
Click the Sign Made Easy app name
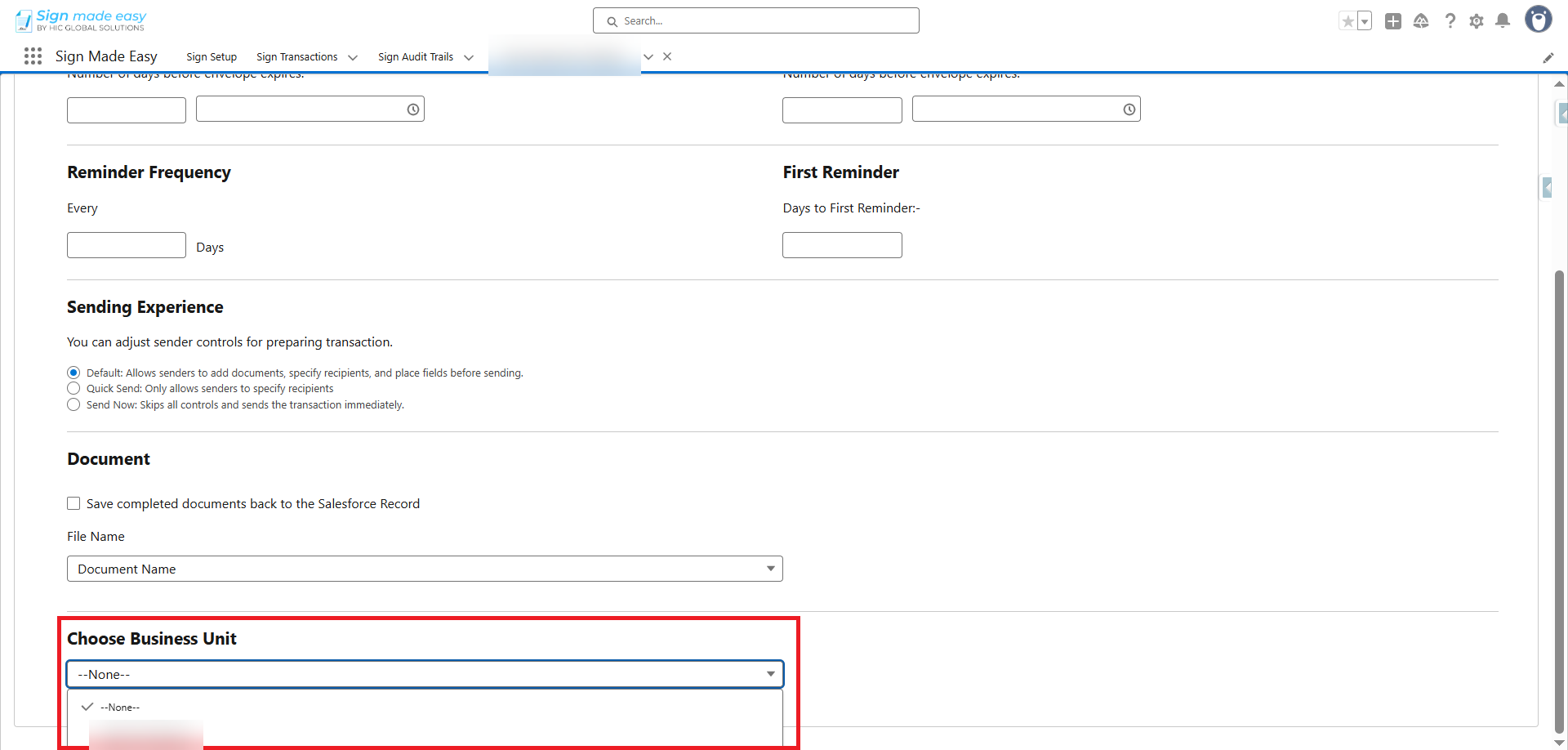point(106,56)
